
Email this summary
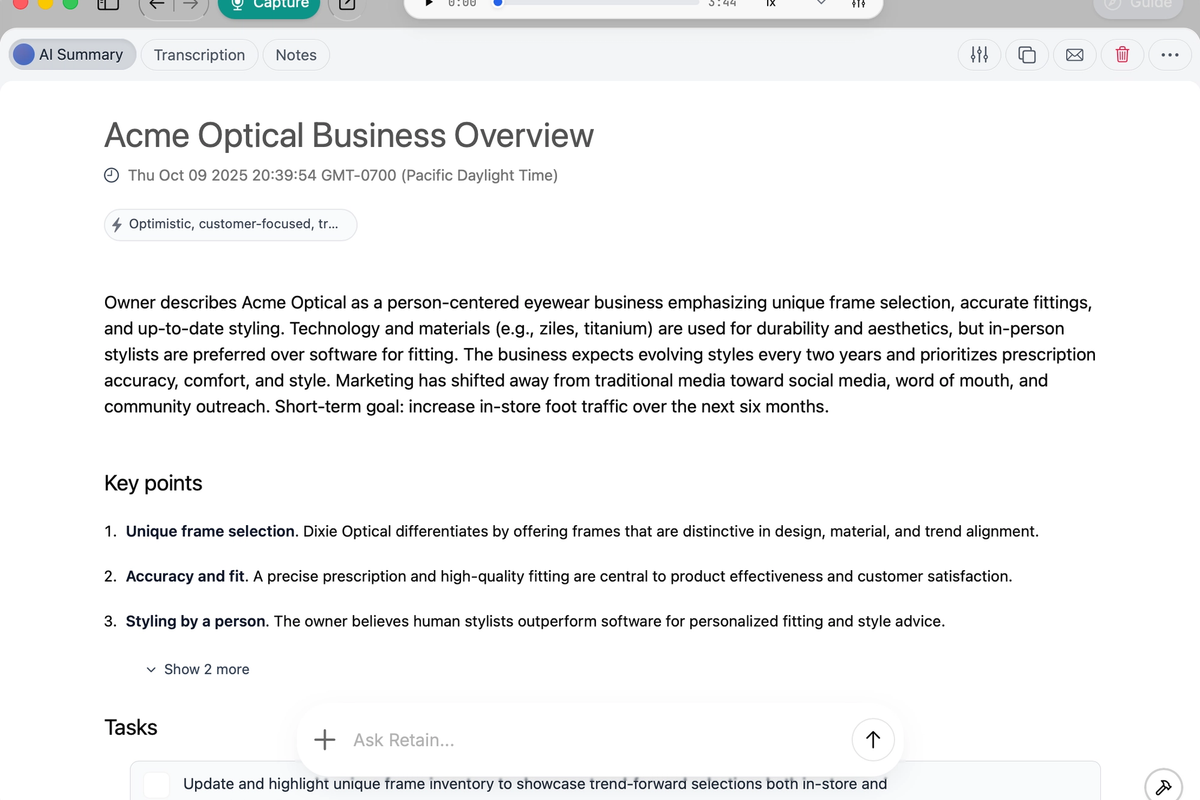click(x=1074, y=55)
